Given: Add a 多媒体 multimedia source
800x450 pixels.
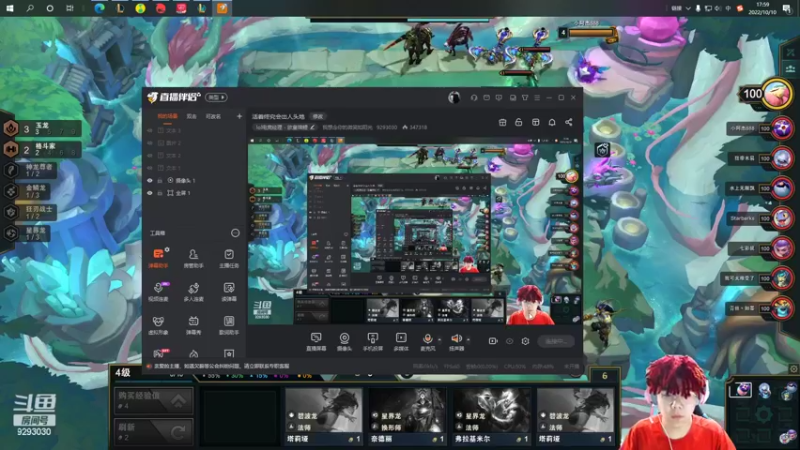Looking at the screenshot, I should point(401,341).
